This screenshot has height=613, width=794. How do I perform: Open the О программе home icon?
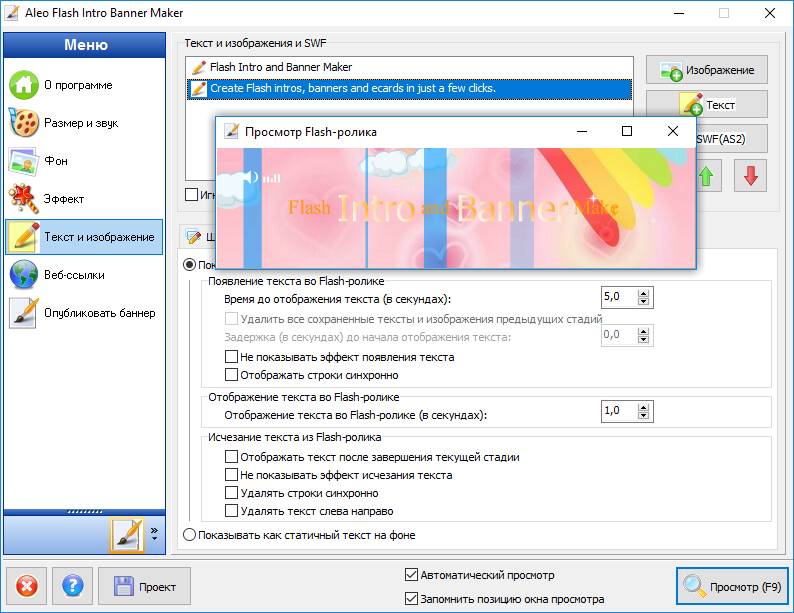click(x=24, y=85)
